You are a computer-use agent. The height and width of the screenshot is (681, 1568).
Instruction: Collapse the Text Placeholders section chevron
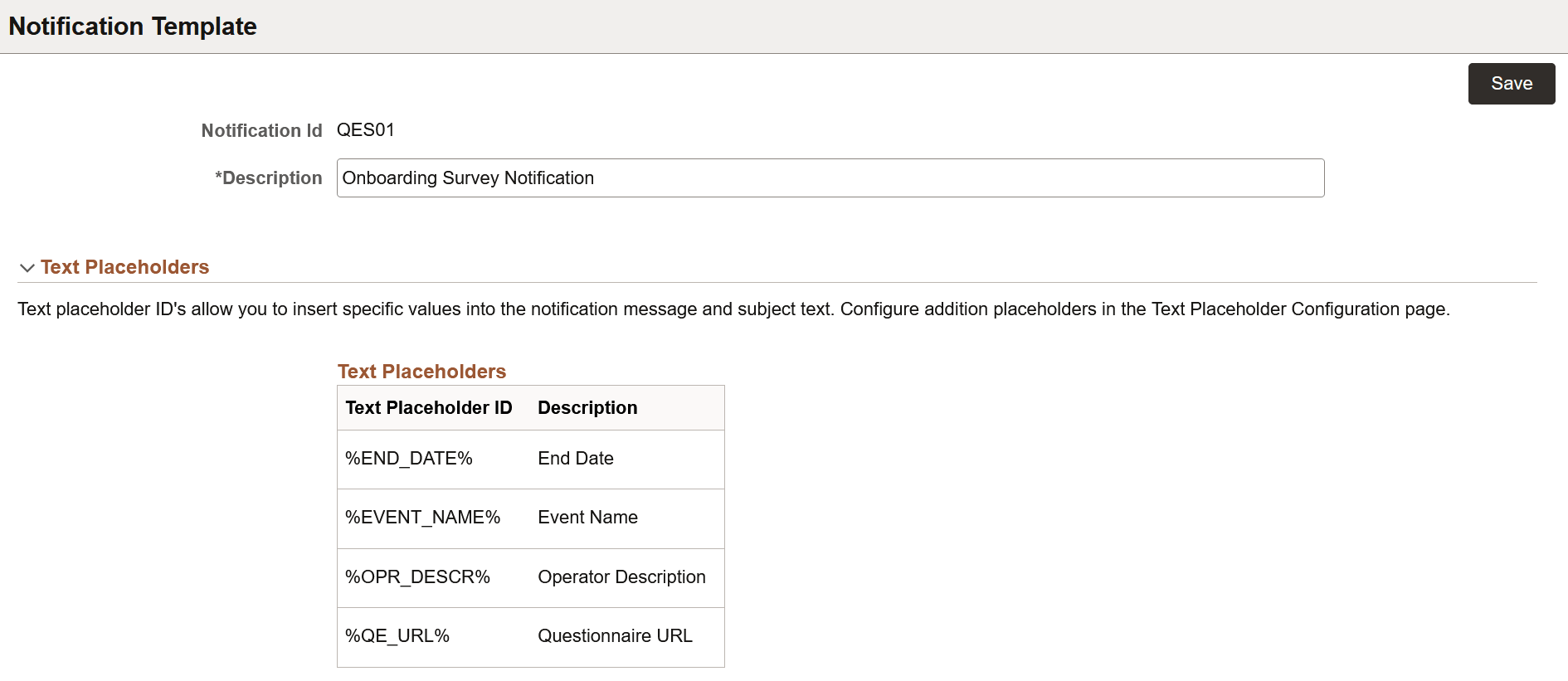[x=27, y=268]
